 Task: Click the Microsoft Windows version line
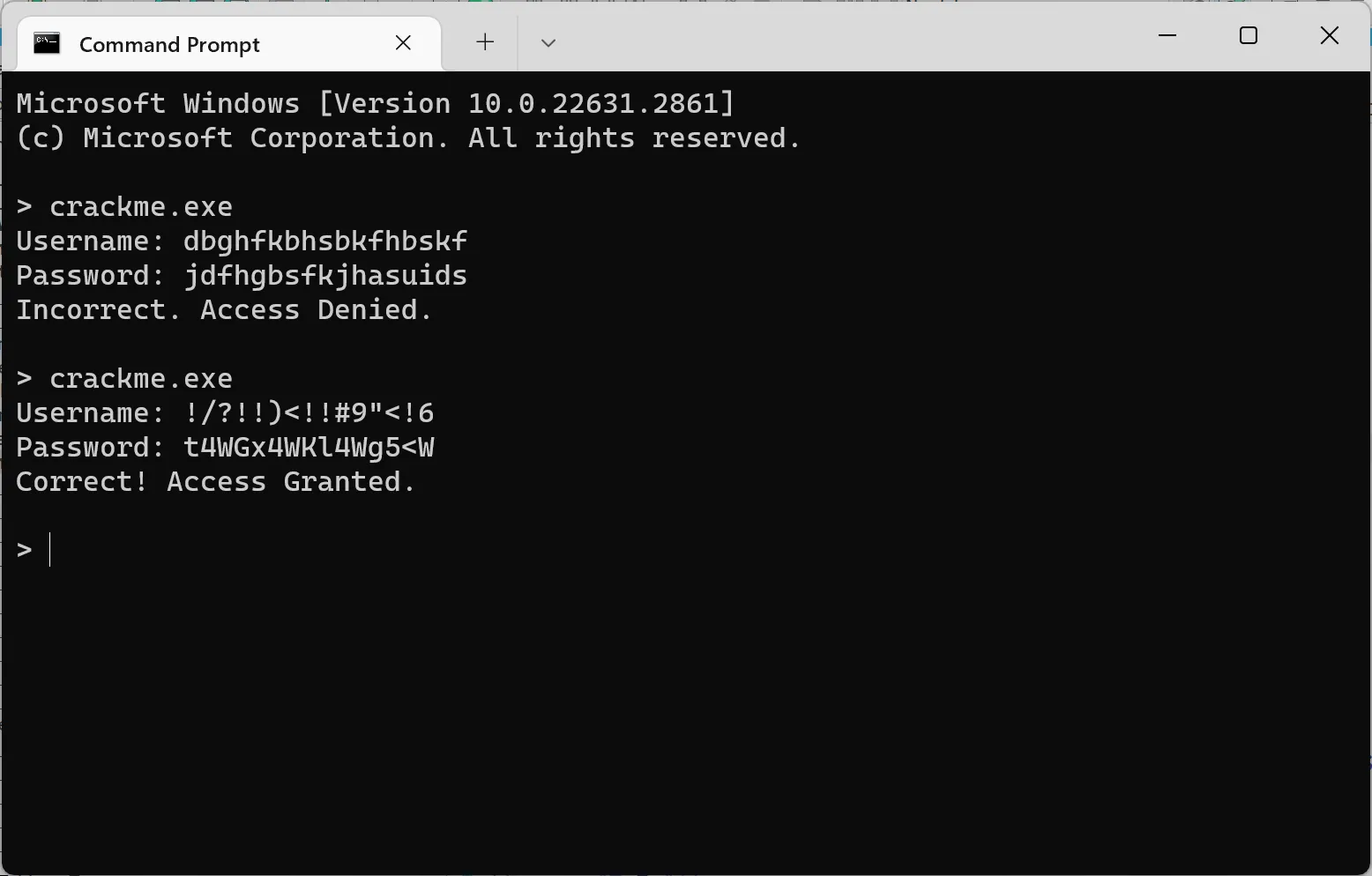(x=376, y=104)
